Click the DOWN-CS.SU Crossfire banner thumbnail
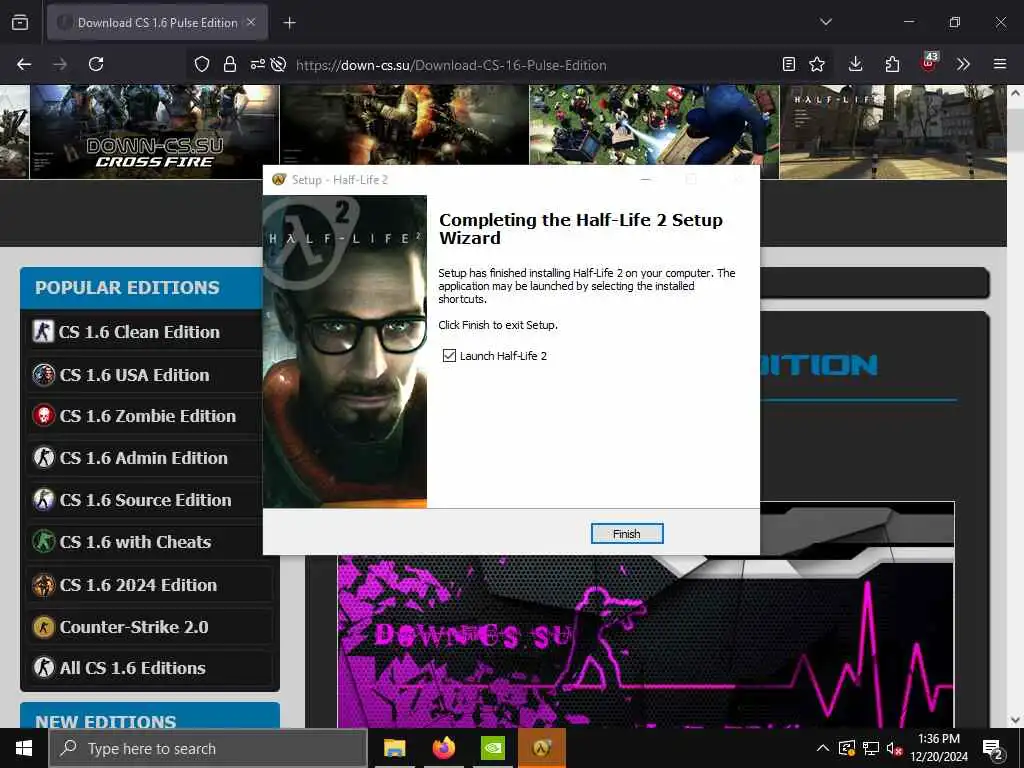This screenshot has width=1024, height=768. coord(154,131)
